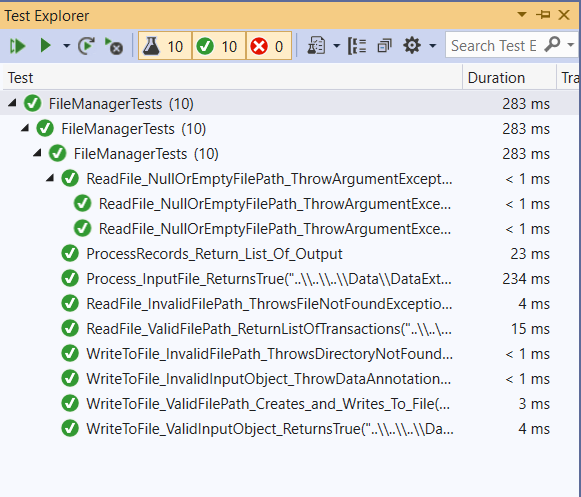This screenshot has width=581, height=497.
Task: Click the Search Test Explorer field
Action: (495, 46)
